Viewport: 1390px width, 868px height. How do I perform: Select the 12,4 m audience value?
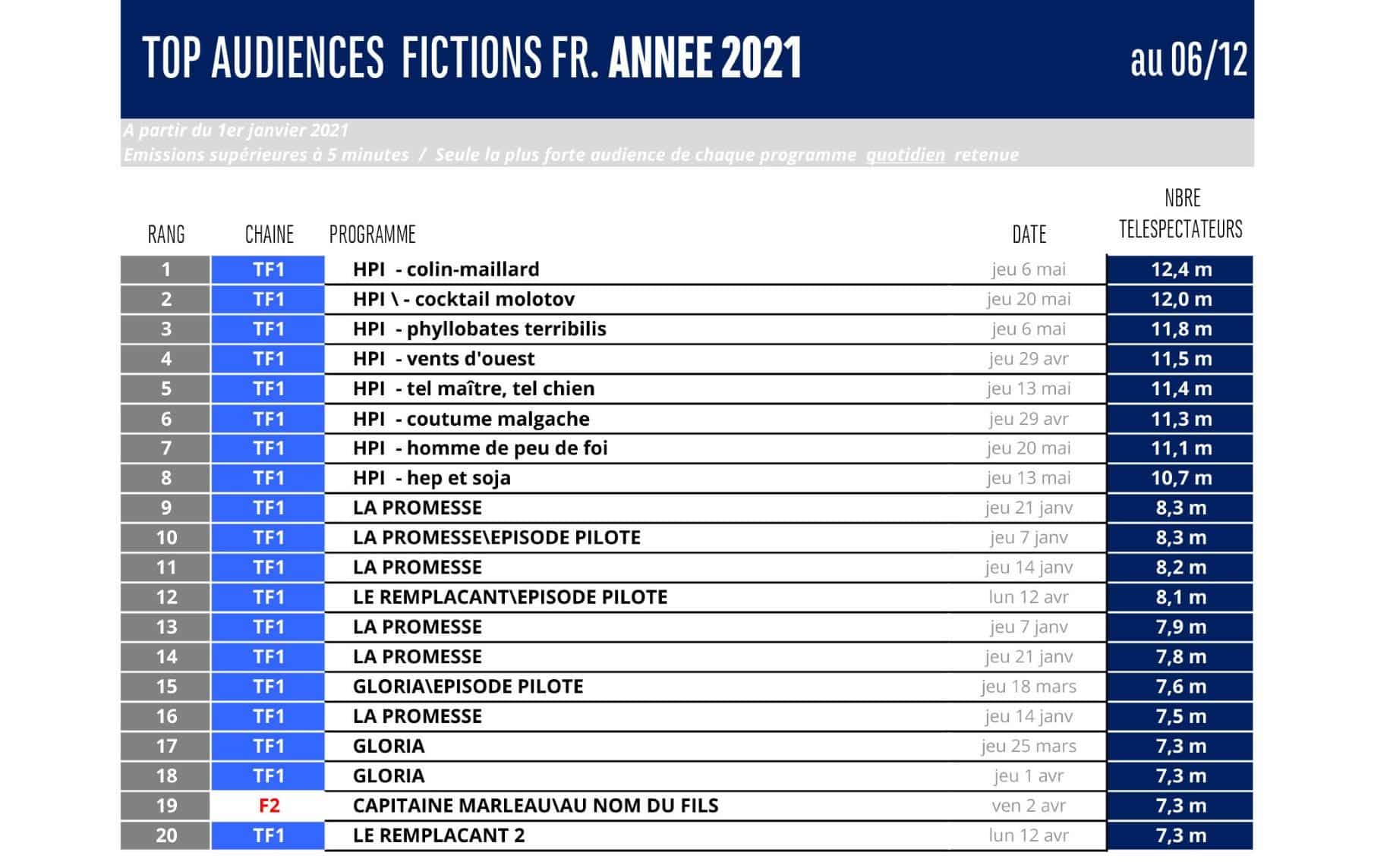[1180, 269]
